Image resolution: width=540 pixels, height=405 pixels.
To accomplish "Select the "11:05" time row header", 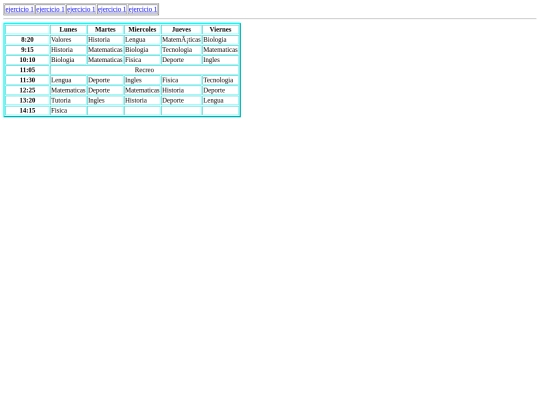I will coord(27,70).
